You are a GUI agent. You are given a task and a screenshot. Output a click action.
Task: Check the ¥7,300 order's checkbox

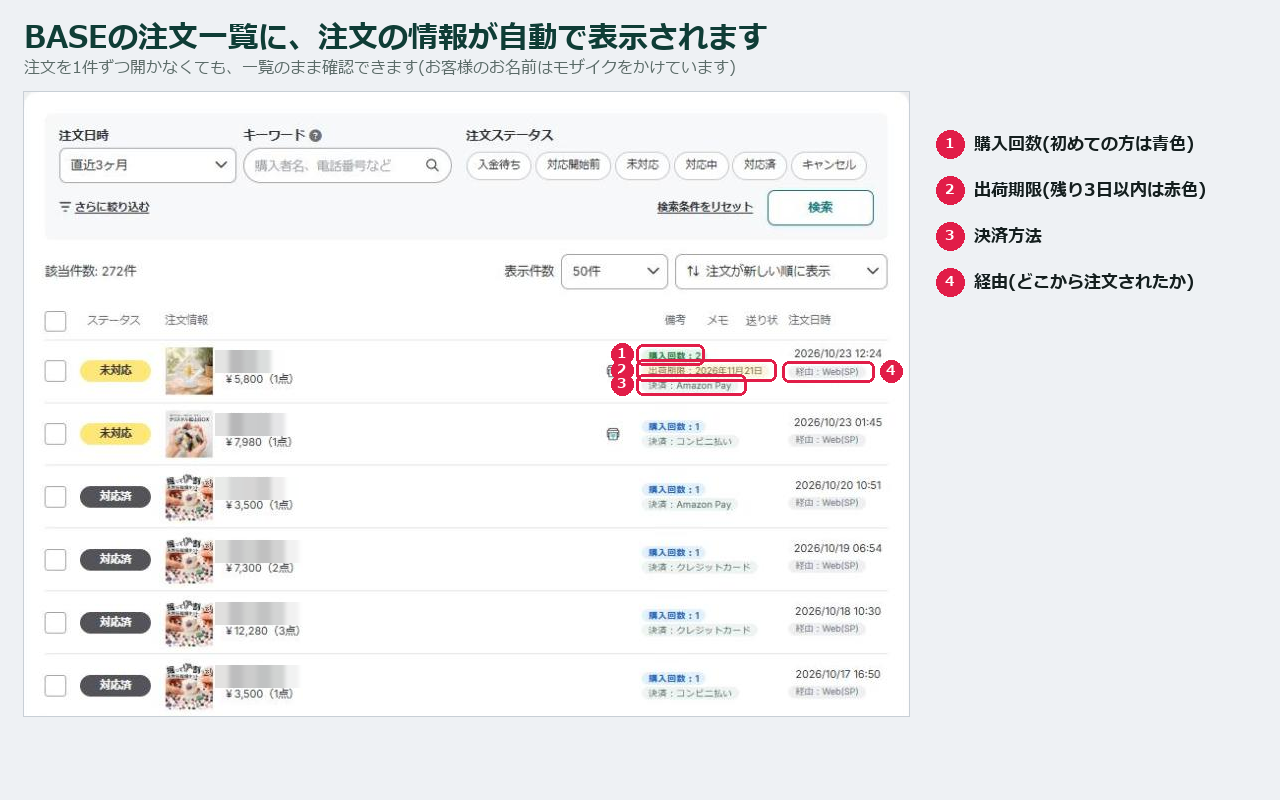pyautogui.click(x=56, y=560)
